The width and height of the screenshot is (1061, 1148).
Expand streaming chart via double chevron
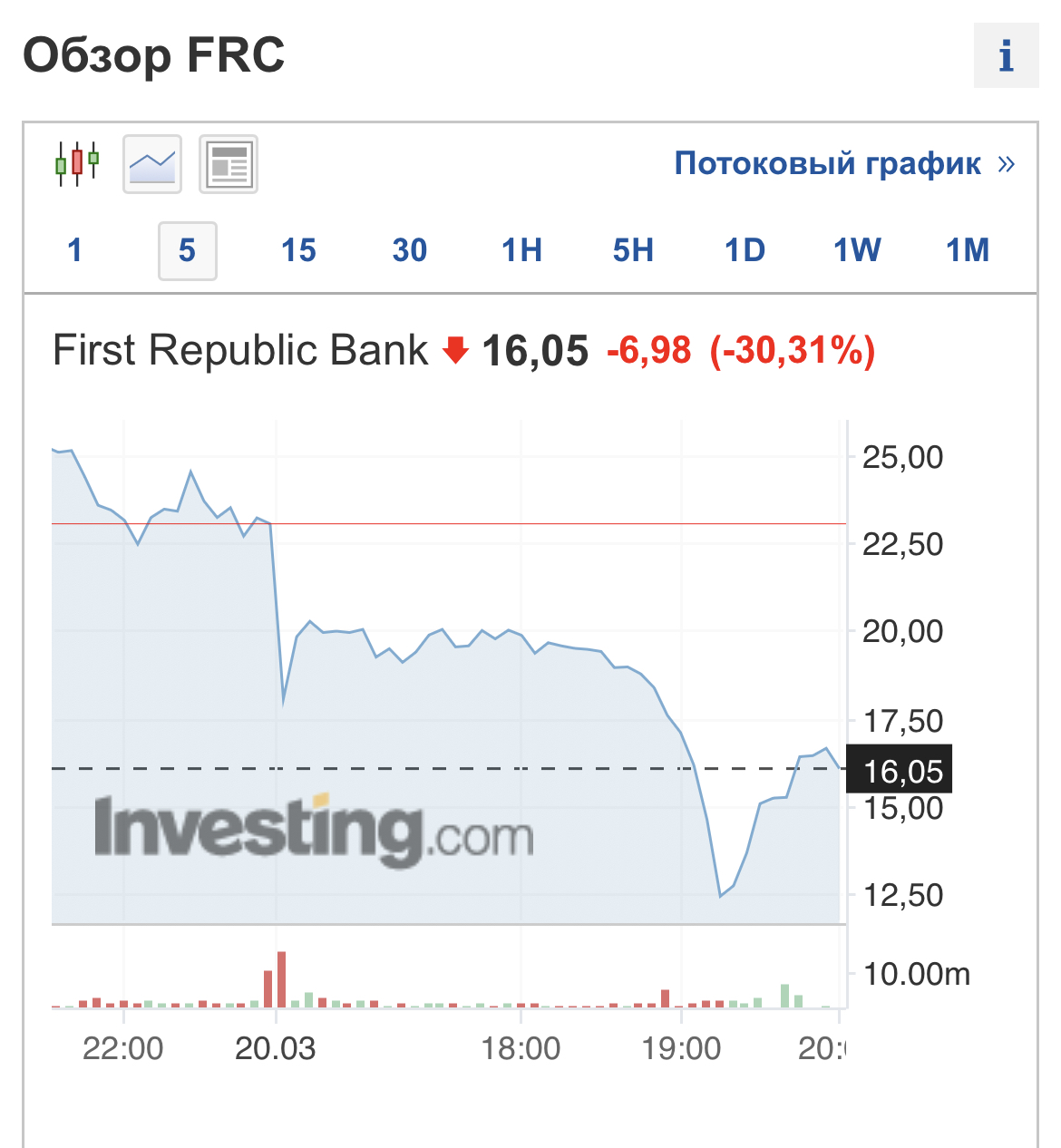coord(1006,164)
